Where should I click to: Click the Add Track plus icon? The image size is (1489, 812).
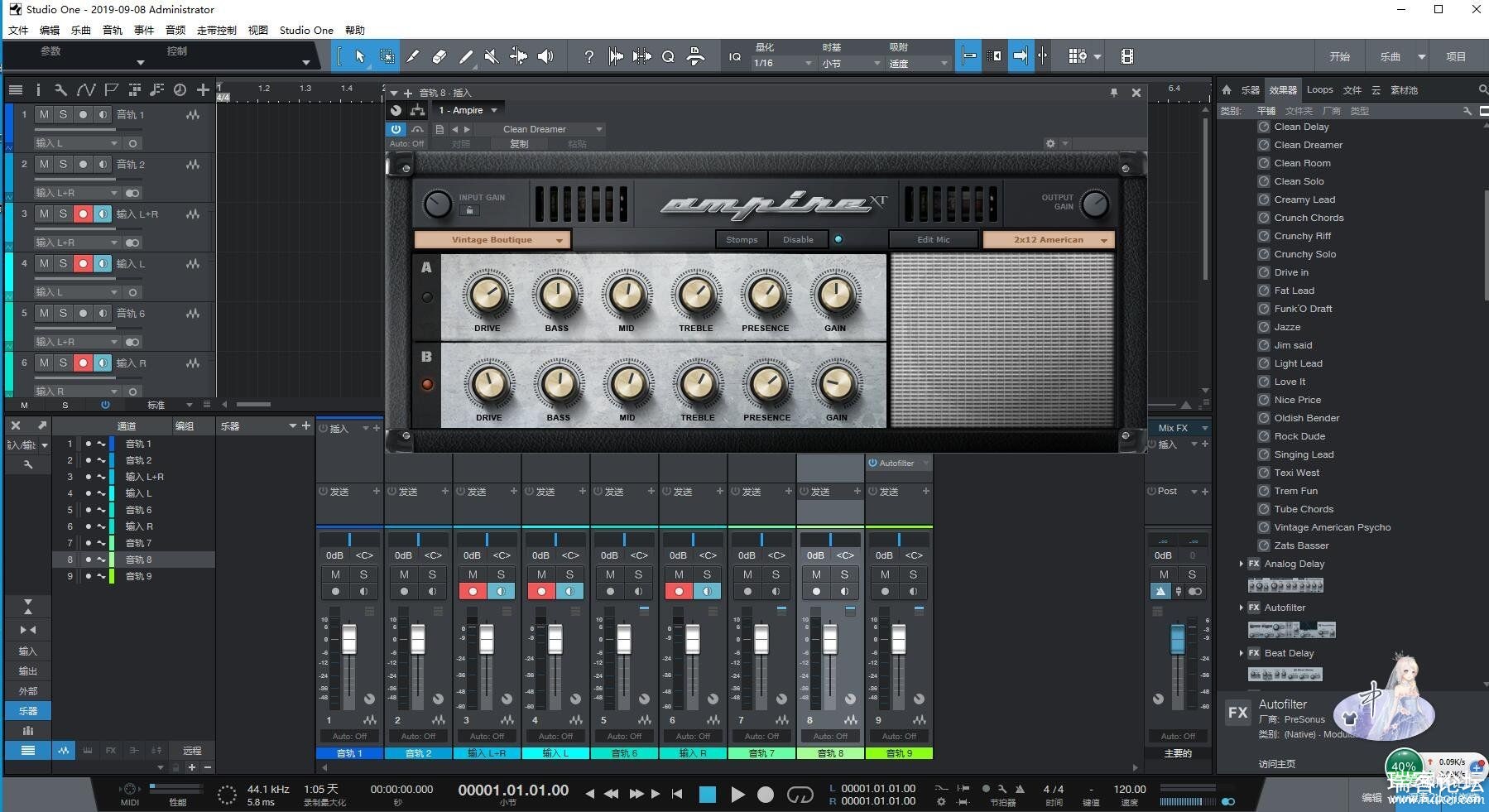(203, 89)
